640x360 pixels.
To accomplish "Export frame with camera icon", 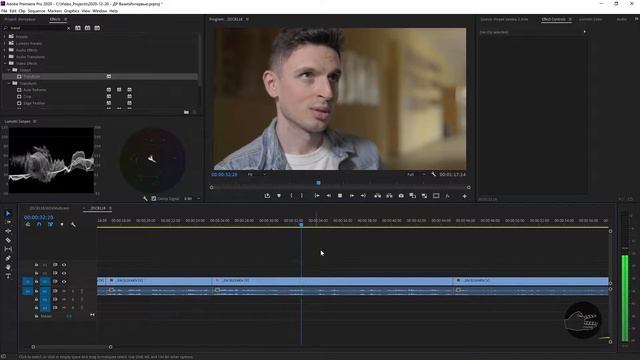I will click(401, 196).
